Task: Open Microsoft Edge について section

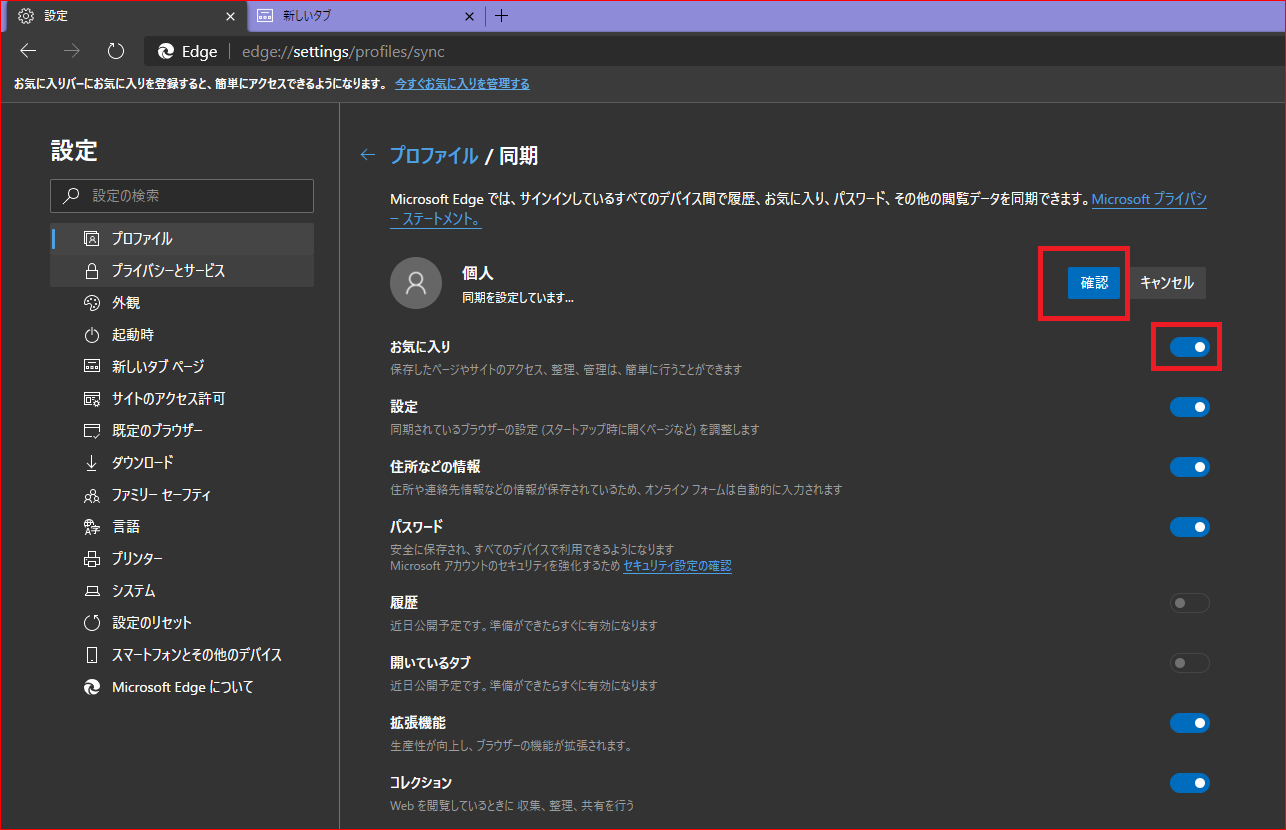Action: pyautogui.click(x=182, y=687)
